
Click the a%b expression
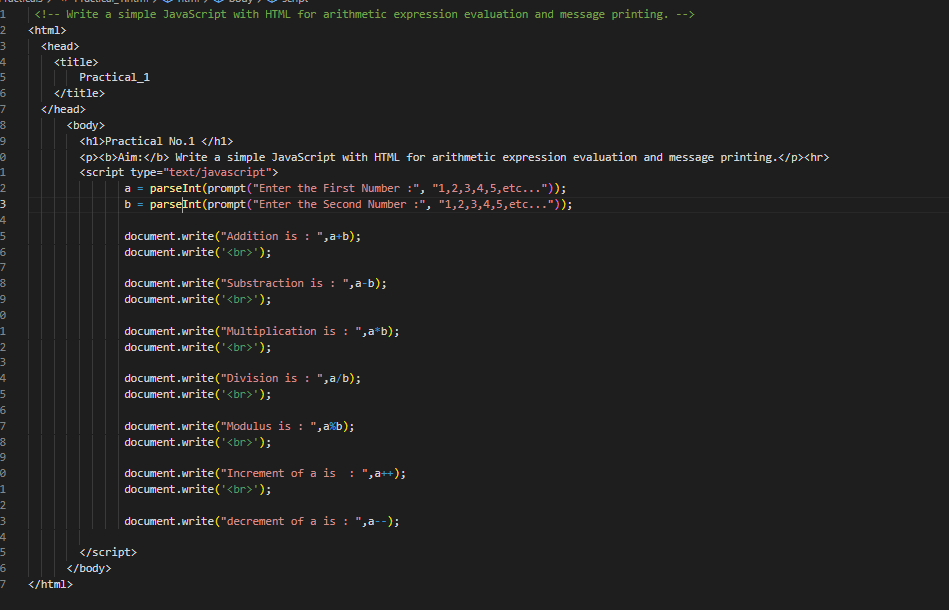click(x=333, y=427)
